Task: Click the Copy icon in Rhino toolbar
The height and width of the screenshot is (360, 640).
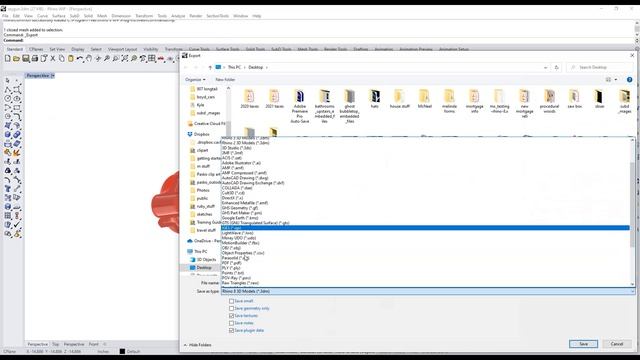Action: [x=62, y=59]
